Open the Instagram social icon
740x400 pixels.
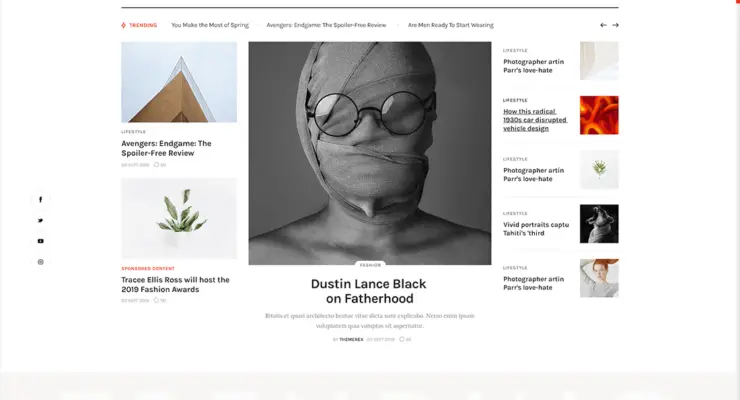41,262
